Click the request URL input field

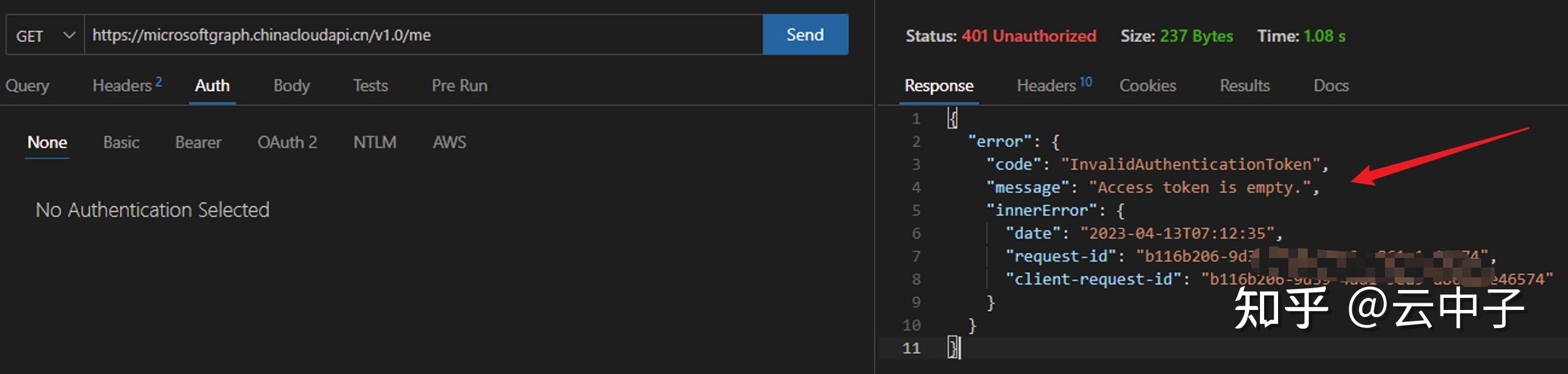click(x=423, y=35)
